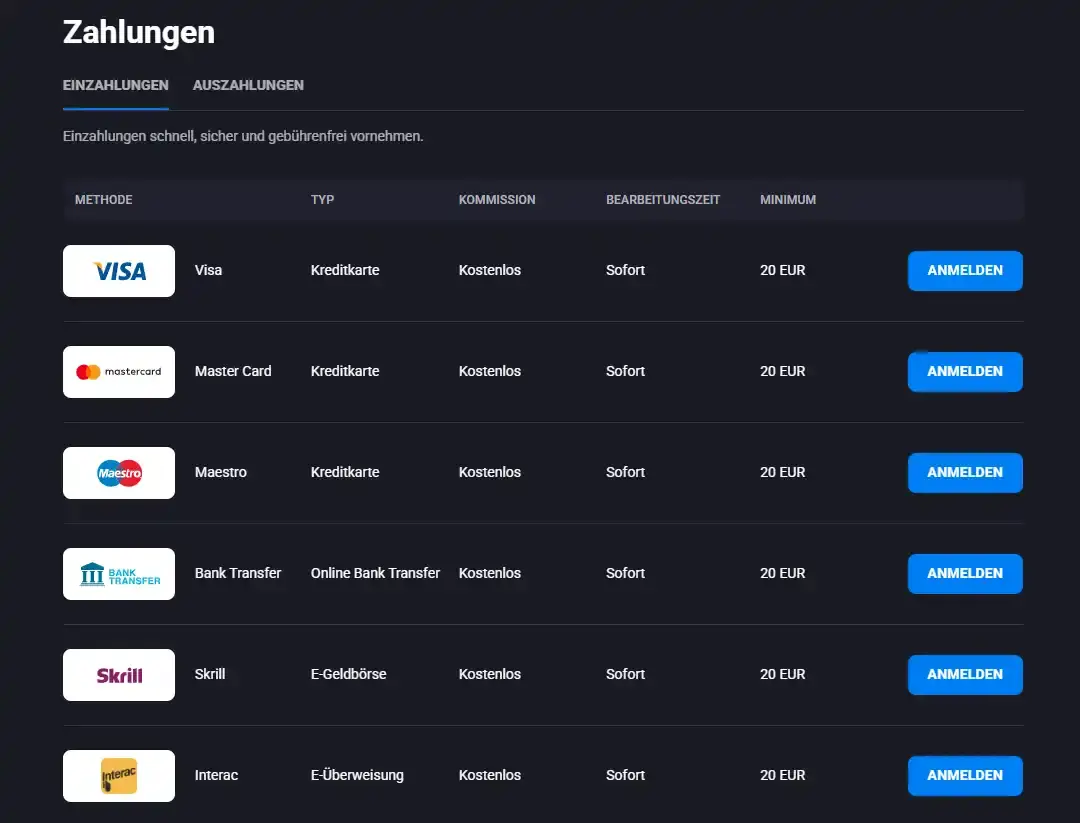Click the E-Geldbörse type text

click(349, 674)
